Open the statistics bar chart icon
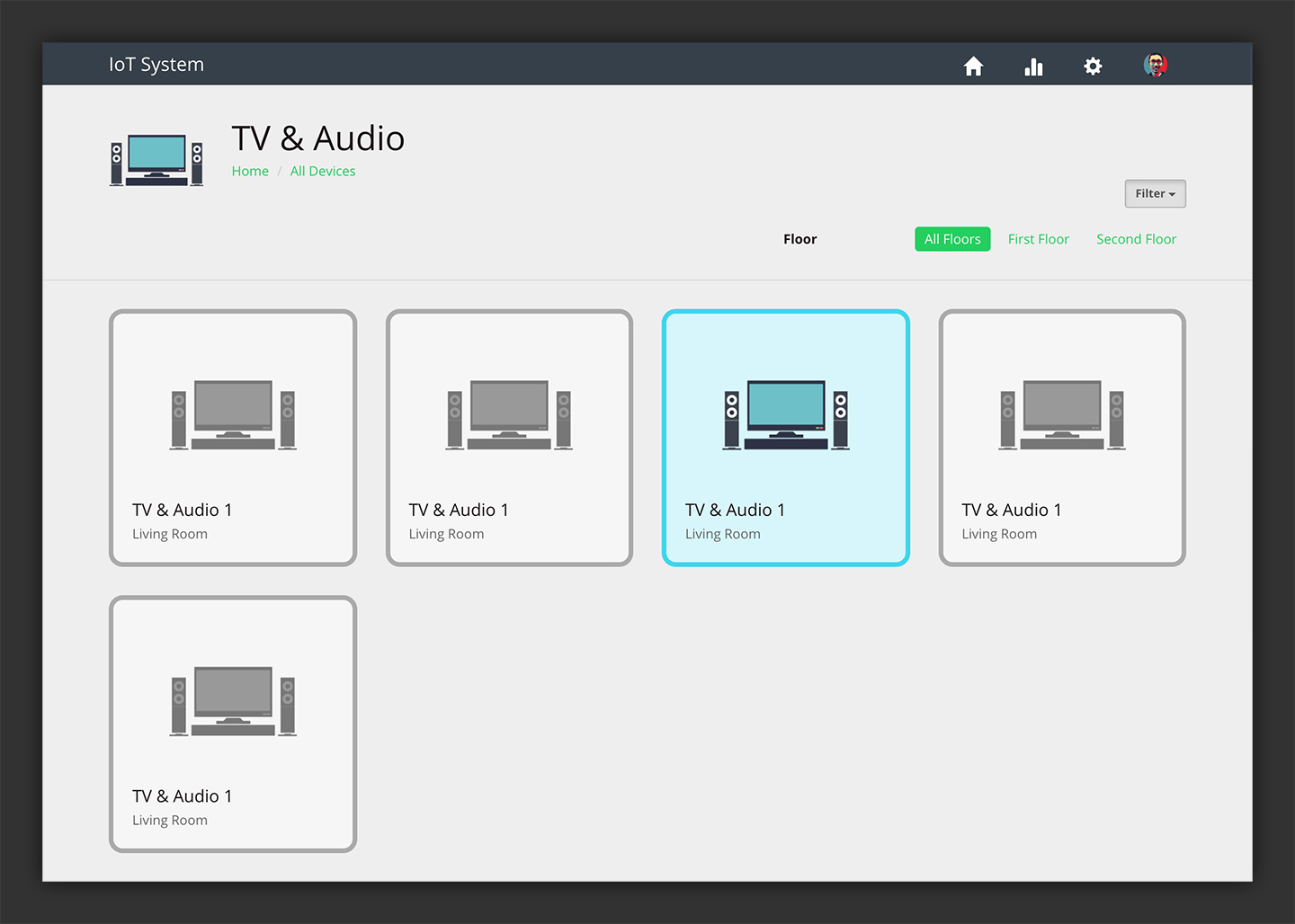Screen dimensions: 1295x924 click(x=1033, y=67)
